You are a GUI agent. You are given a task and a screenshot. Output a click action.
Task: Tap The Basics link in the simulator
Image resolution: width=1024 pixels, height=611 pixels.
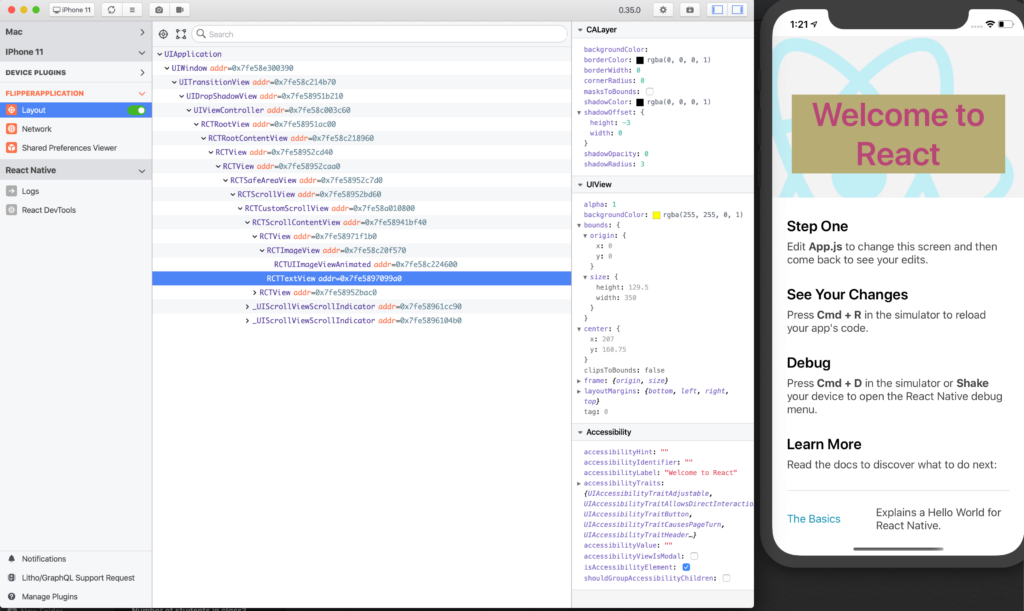click(x=814, y=519)
